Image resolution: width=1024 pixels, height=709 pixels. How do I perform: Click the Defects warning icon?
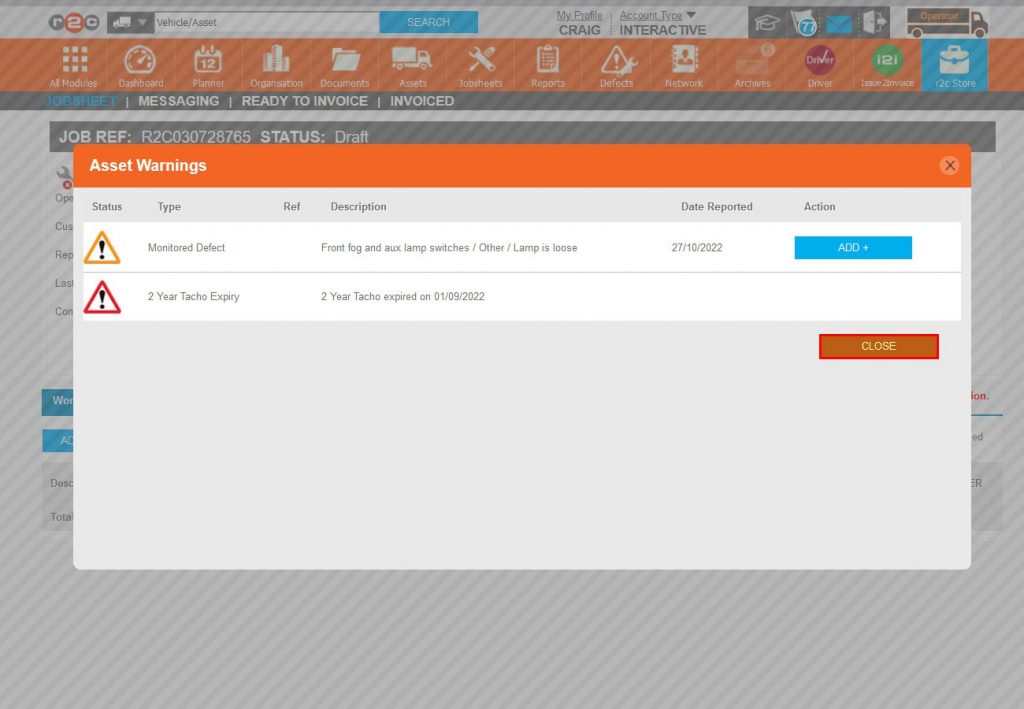(x=615, y=64)
